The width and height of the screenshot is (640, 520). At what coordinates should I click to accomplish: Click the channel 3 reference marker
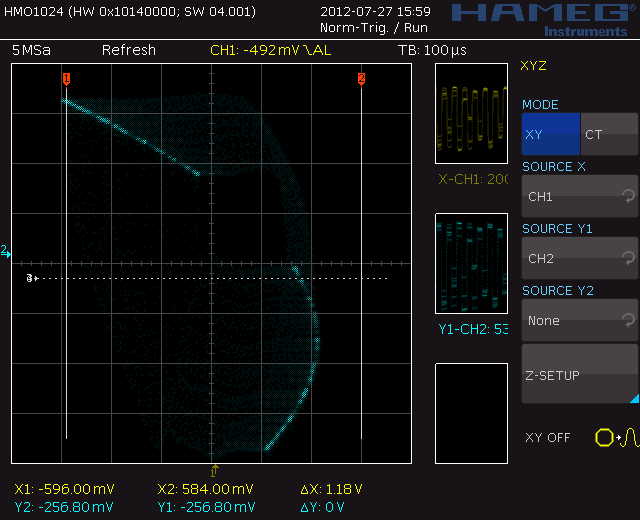(x=31, y=278)
